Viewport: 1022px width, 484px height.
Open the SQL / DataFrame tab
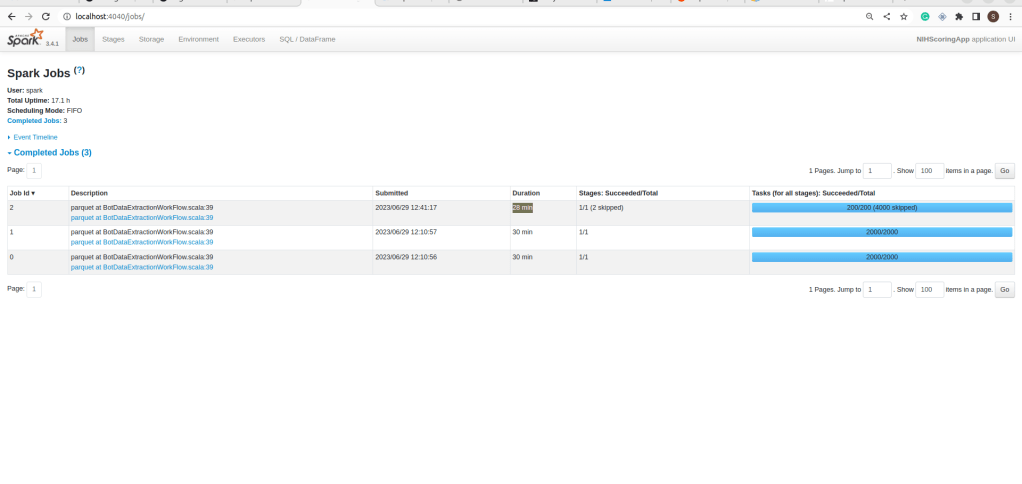coord(307,39)
